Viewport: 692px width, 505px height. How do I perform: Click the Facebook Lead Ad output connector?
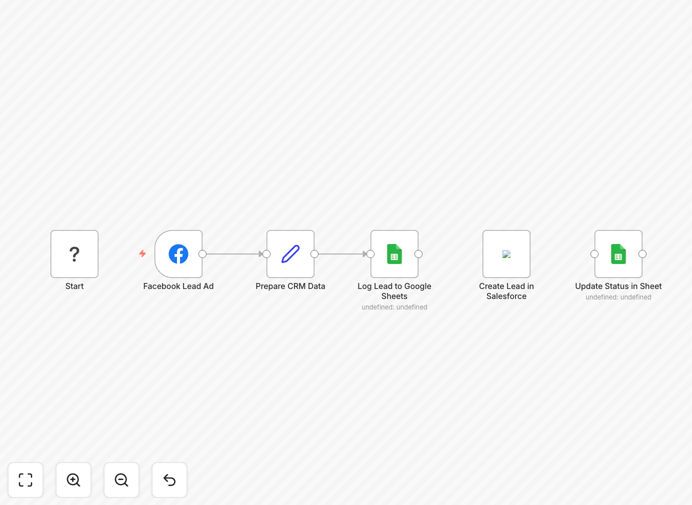pos(203,254)
